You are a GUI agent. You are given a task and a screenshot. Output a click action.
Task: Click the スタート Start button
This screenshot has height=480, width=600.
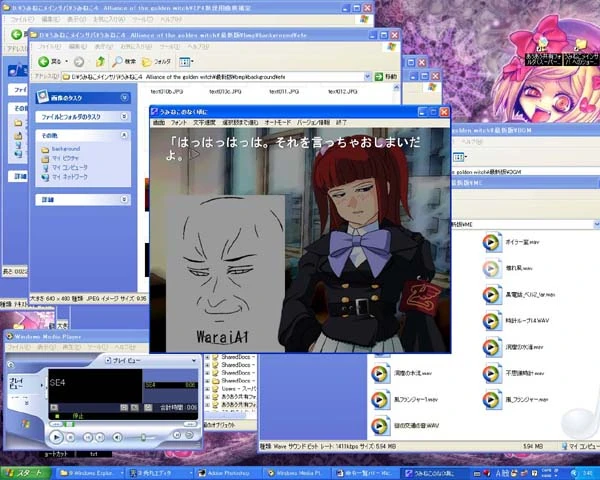pyautogui.click(x=25, y=473)
